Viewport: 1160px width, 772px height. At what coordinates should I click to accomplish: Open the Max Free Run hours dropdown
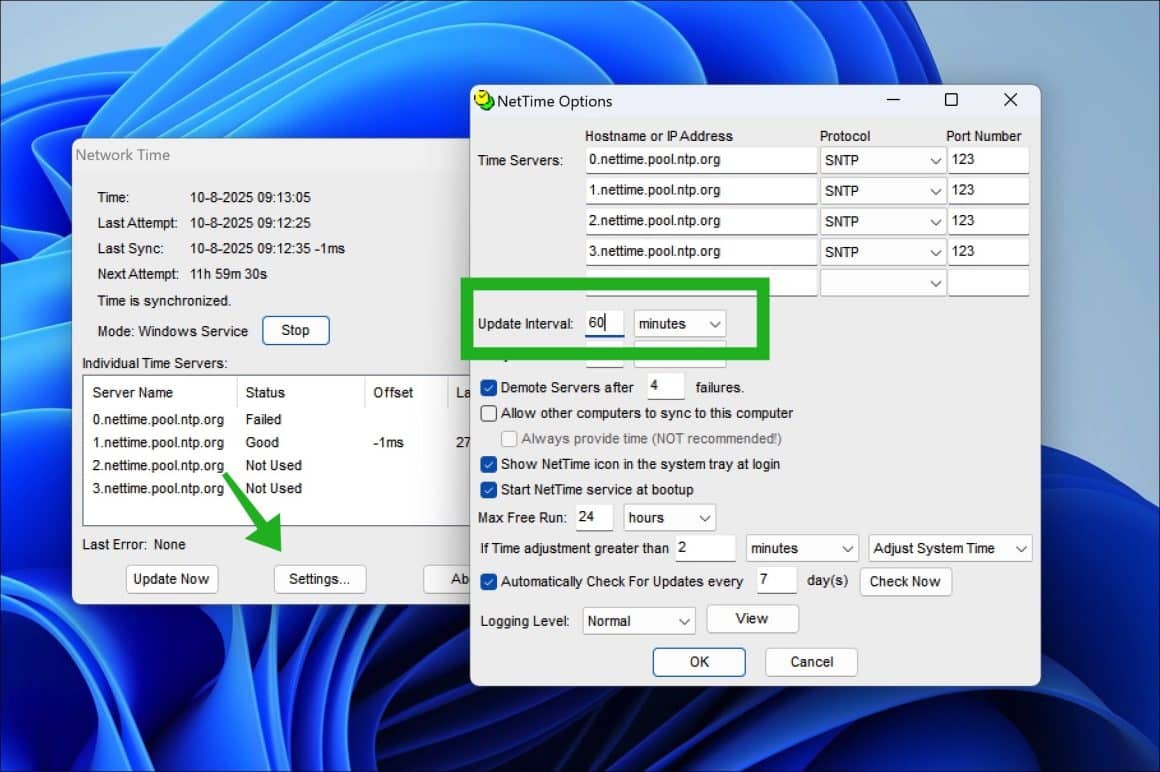pos(670,518)
